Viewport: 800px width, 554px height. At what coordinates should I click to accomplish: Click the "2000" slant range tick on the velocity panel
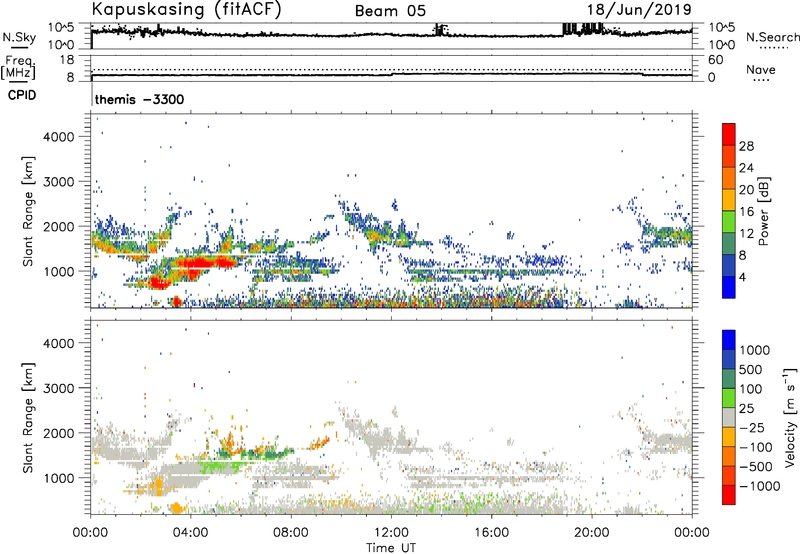tap(59, 433)
